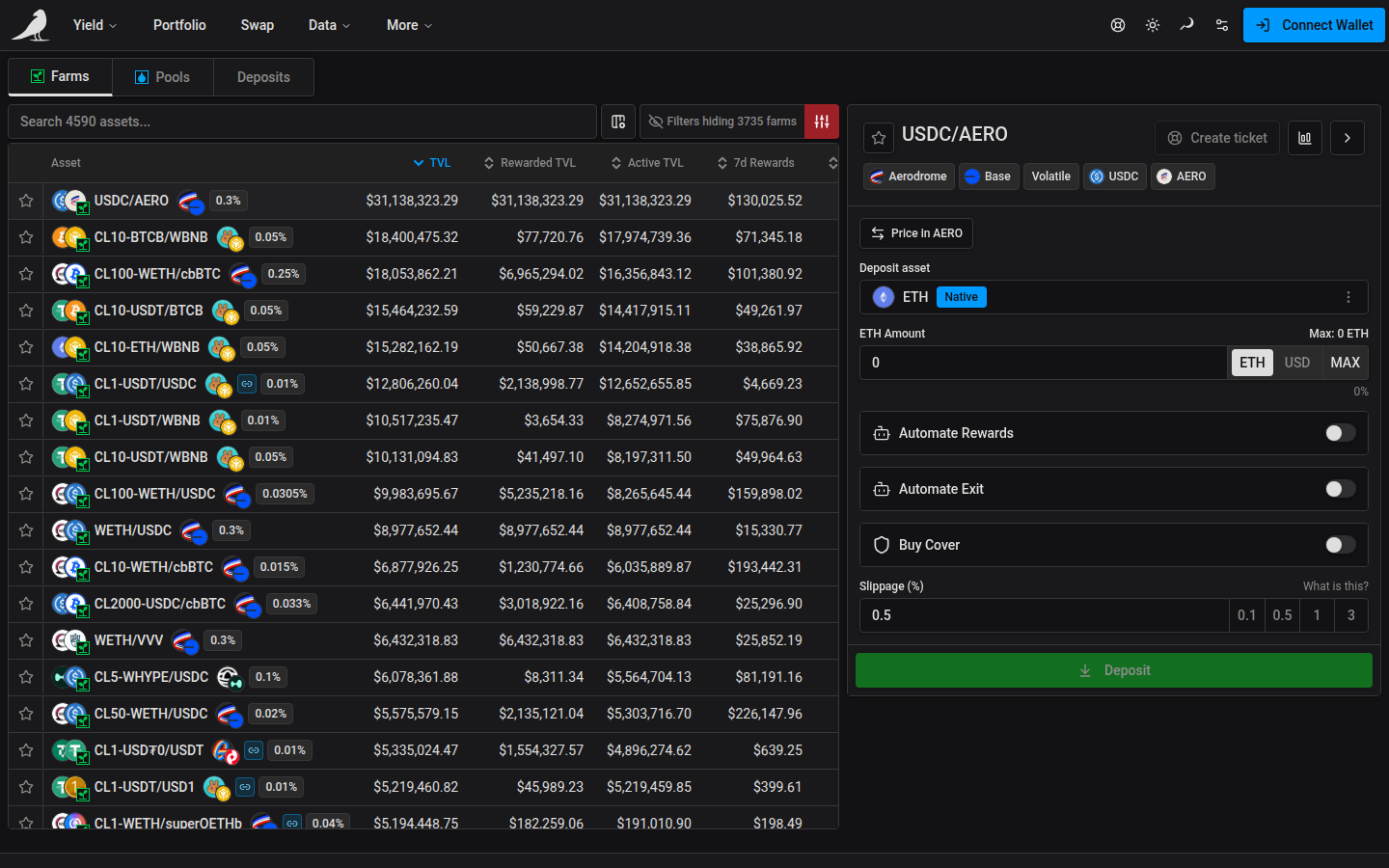
Task: Open deposit asset three-dot options
Action: [x=1348, y=297]
